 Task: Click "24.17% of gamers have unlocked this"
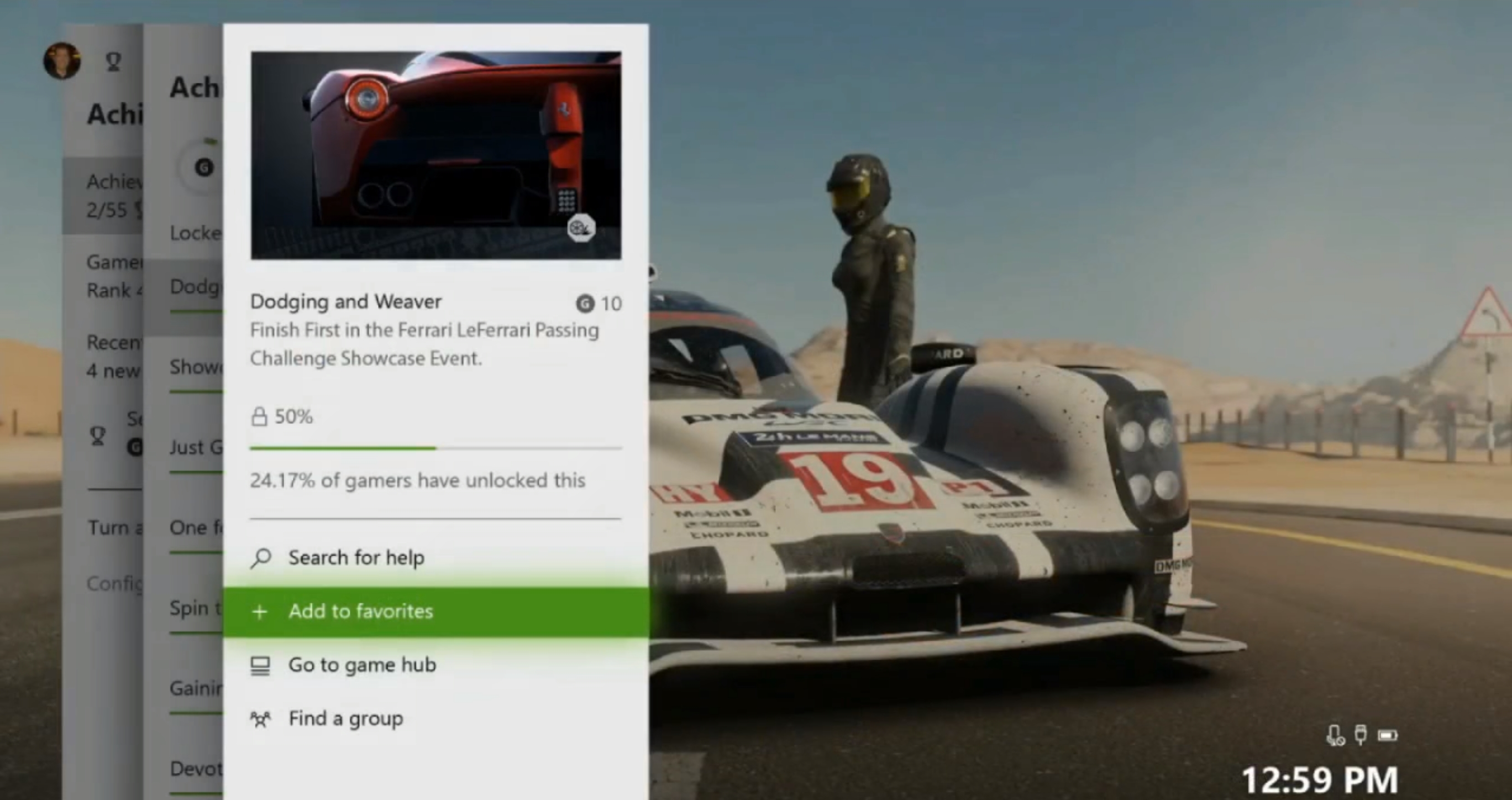pyautogui.click(x=418, y=480)
